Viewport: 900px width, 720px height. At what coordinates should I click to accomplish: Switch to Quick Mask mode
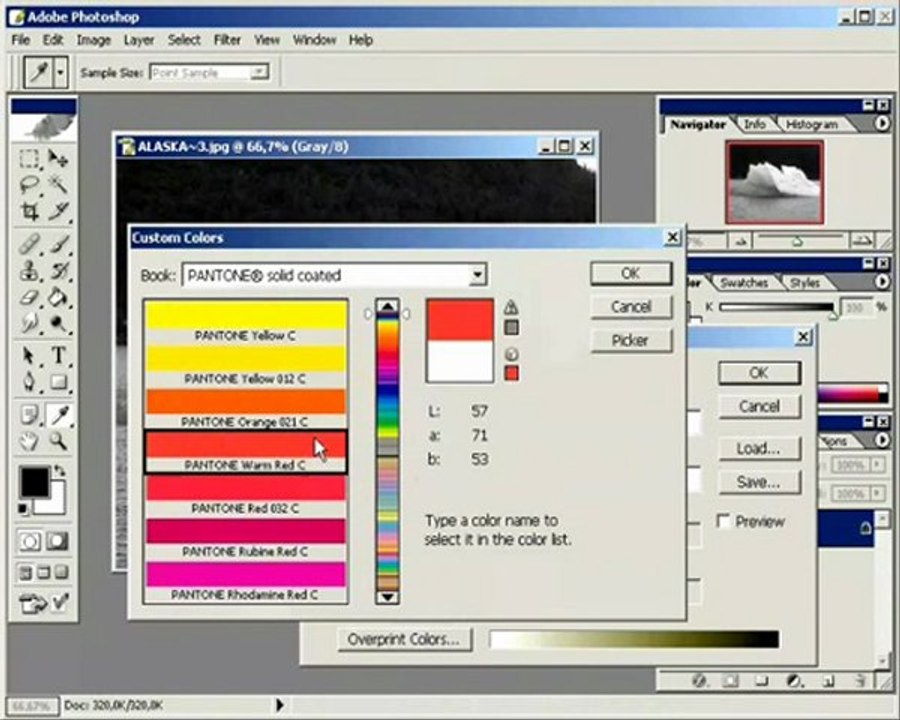57,541
